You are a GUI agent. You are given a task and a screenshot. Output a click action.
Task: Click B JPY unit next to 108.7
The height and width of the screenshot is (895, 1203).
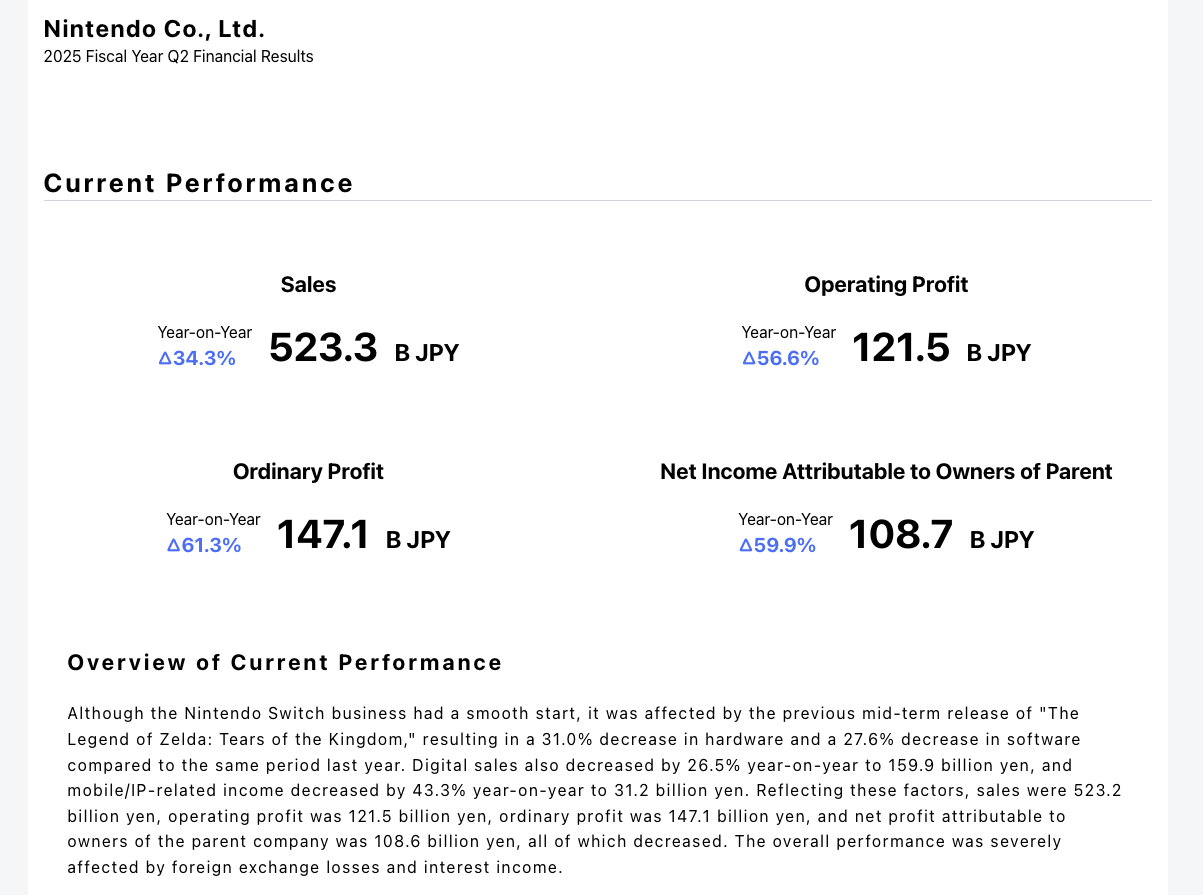click(1002, 540)
